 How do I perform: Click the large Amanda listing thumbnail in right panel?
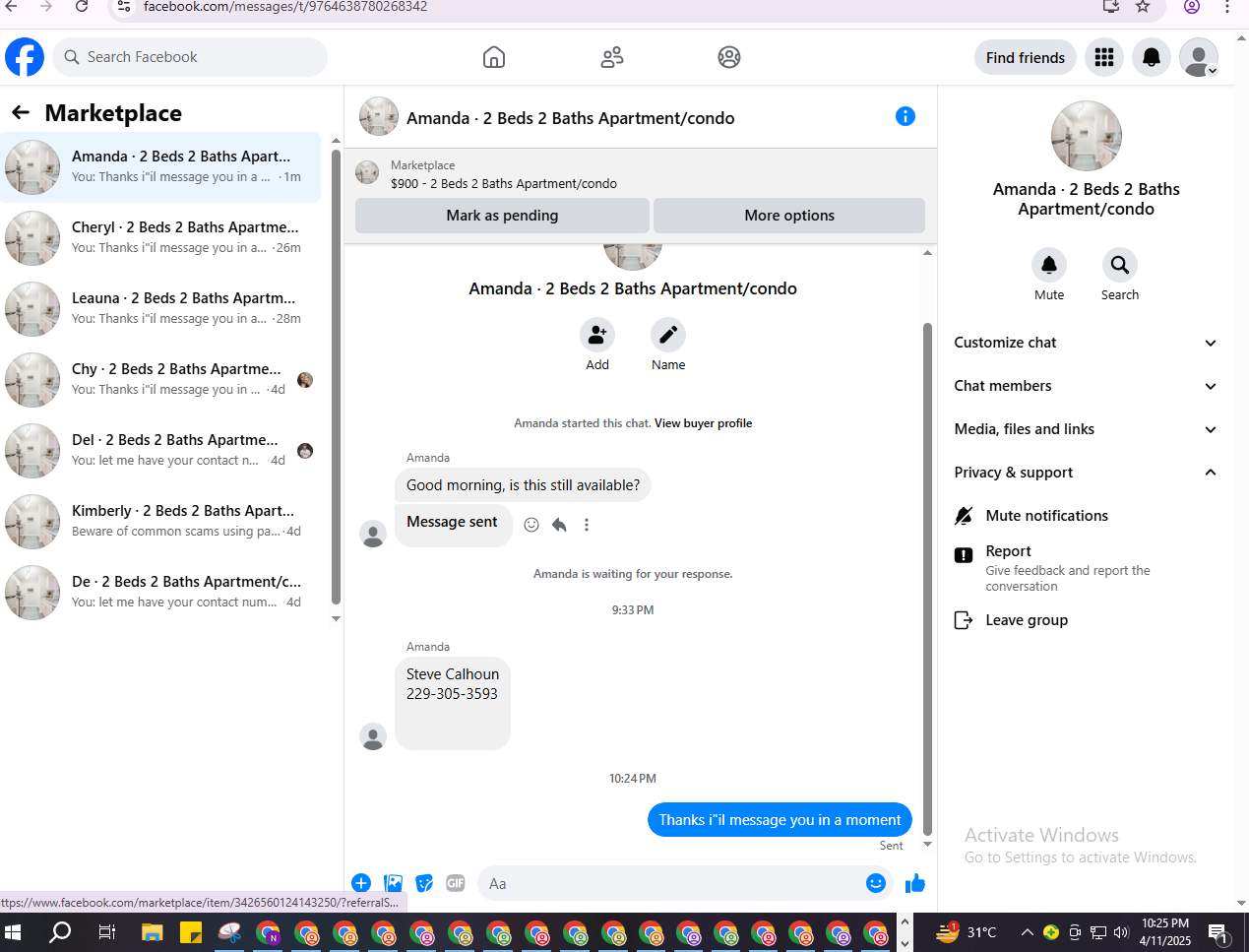pos(1086,136)
